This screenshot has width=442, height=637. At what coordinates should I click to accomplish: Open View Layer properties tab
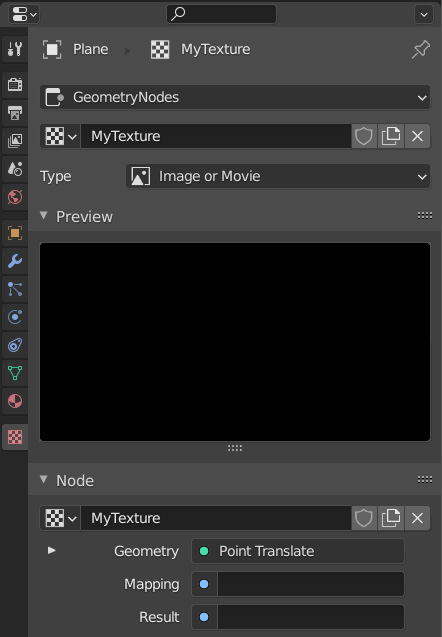[x=15, y=141]
